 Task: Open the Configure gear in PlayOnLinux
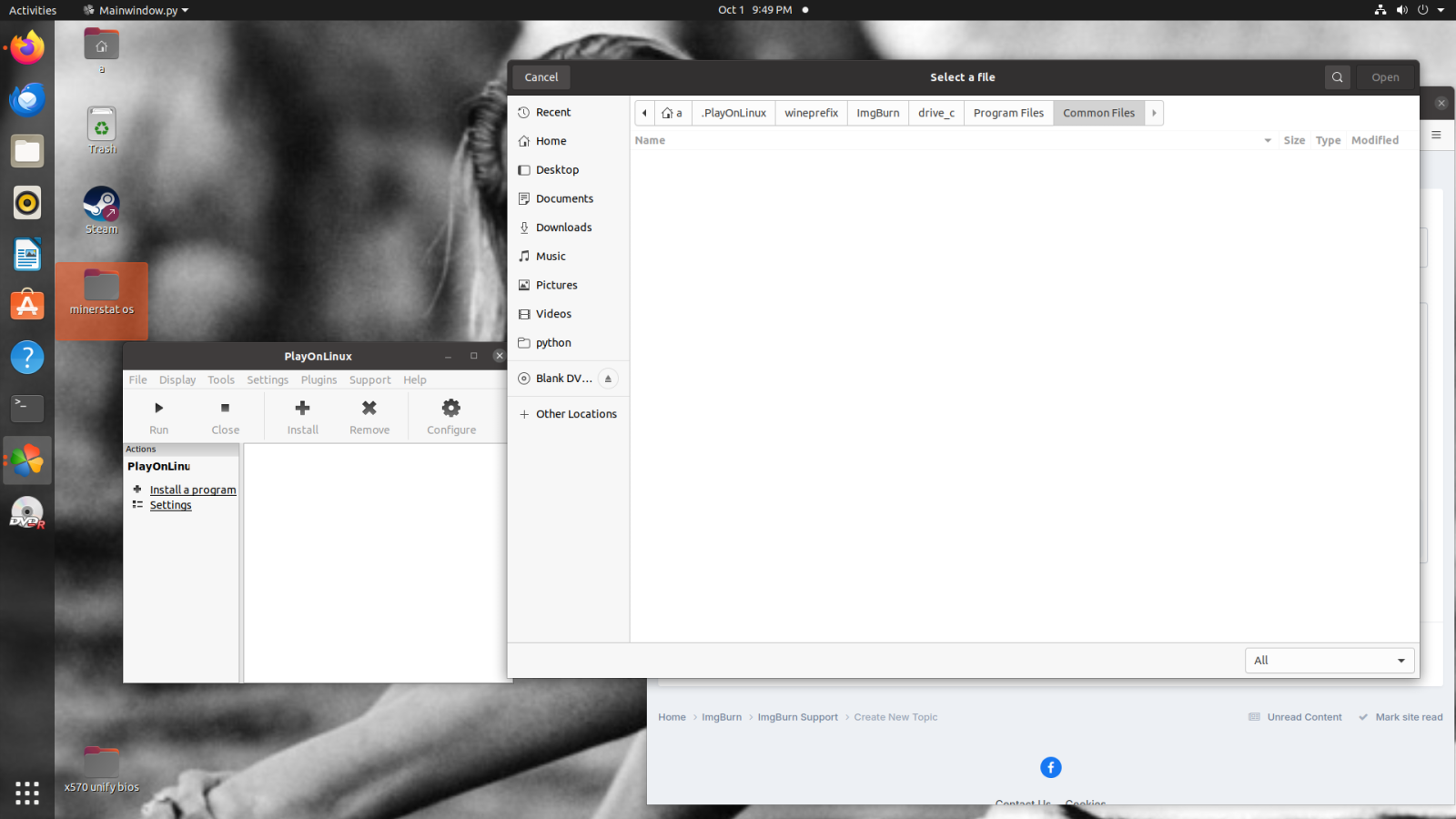pos(451,408)
